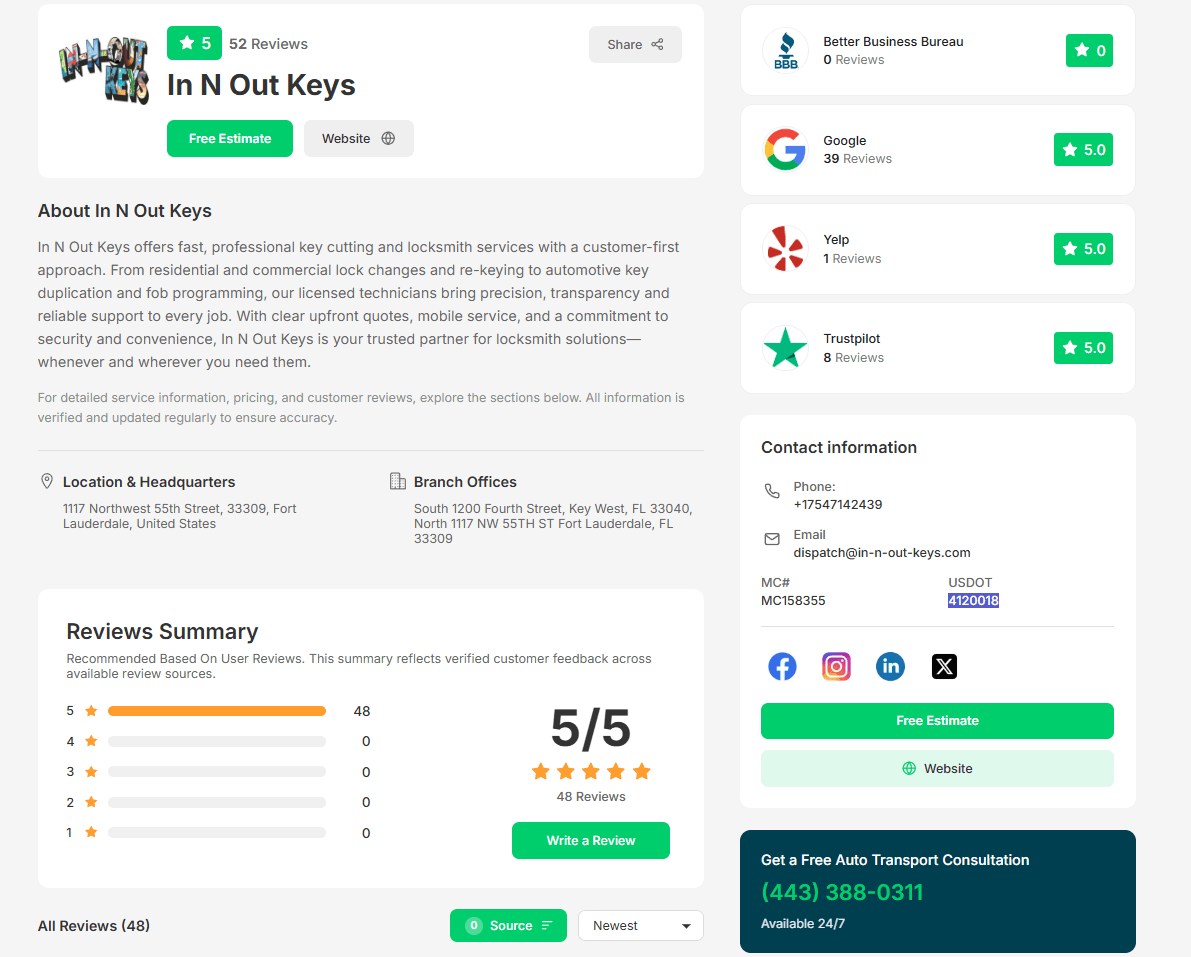Open the X (Twitter) social icon

click(x=944, y=667)
